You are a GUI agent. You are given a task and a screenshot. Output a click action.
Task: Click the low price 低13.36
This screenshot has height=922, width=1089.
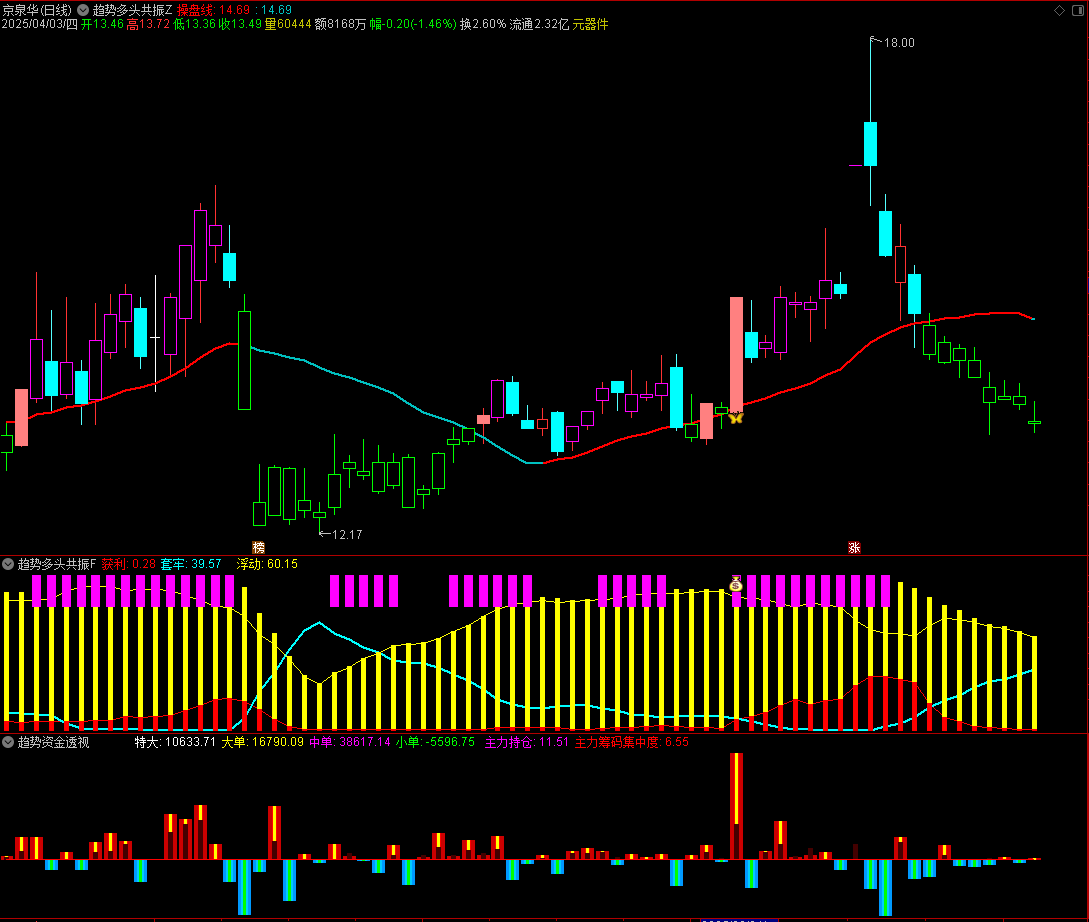point(194,24)
